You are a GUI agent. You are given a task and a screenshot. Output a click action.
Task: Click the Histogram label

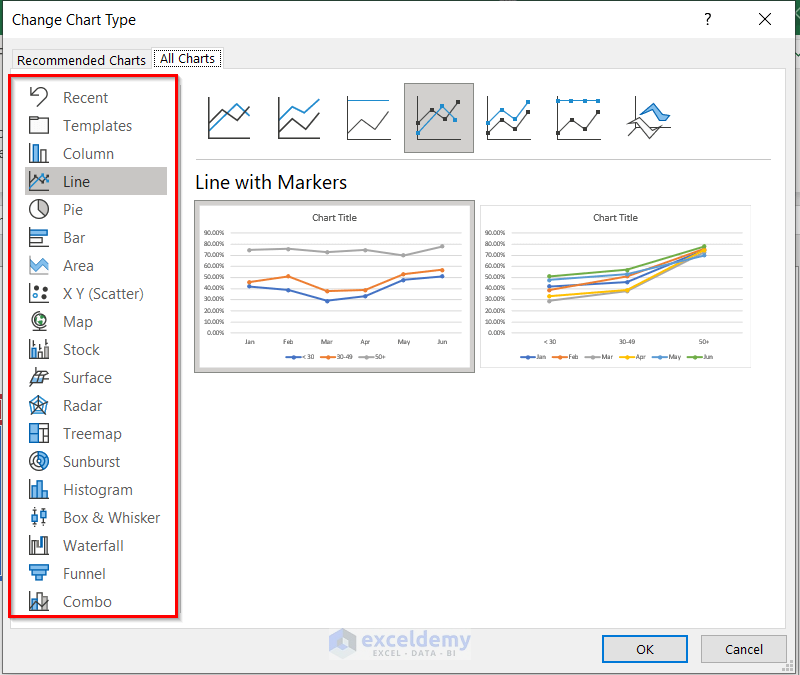[x=98, y=490]
